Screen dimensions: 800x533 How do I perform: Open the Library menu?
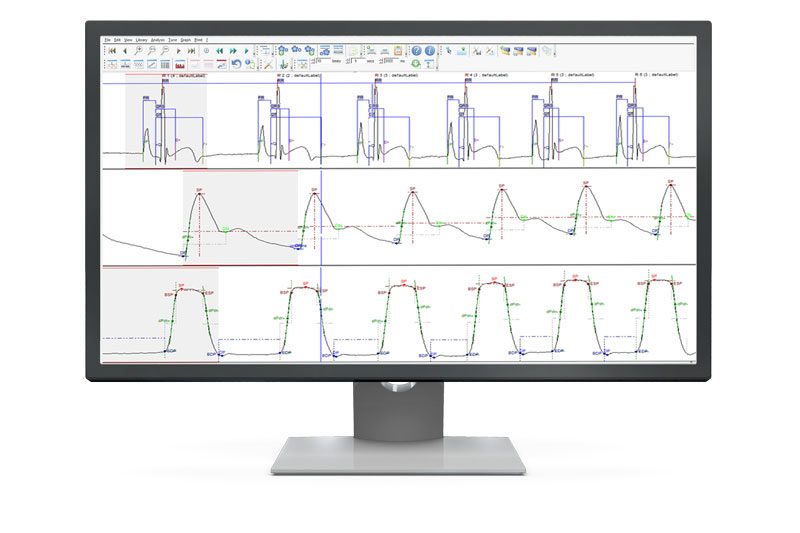coord(139,40)
